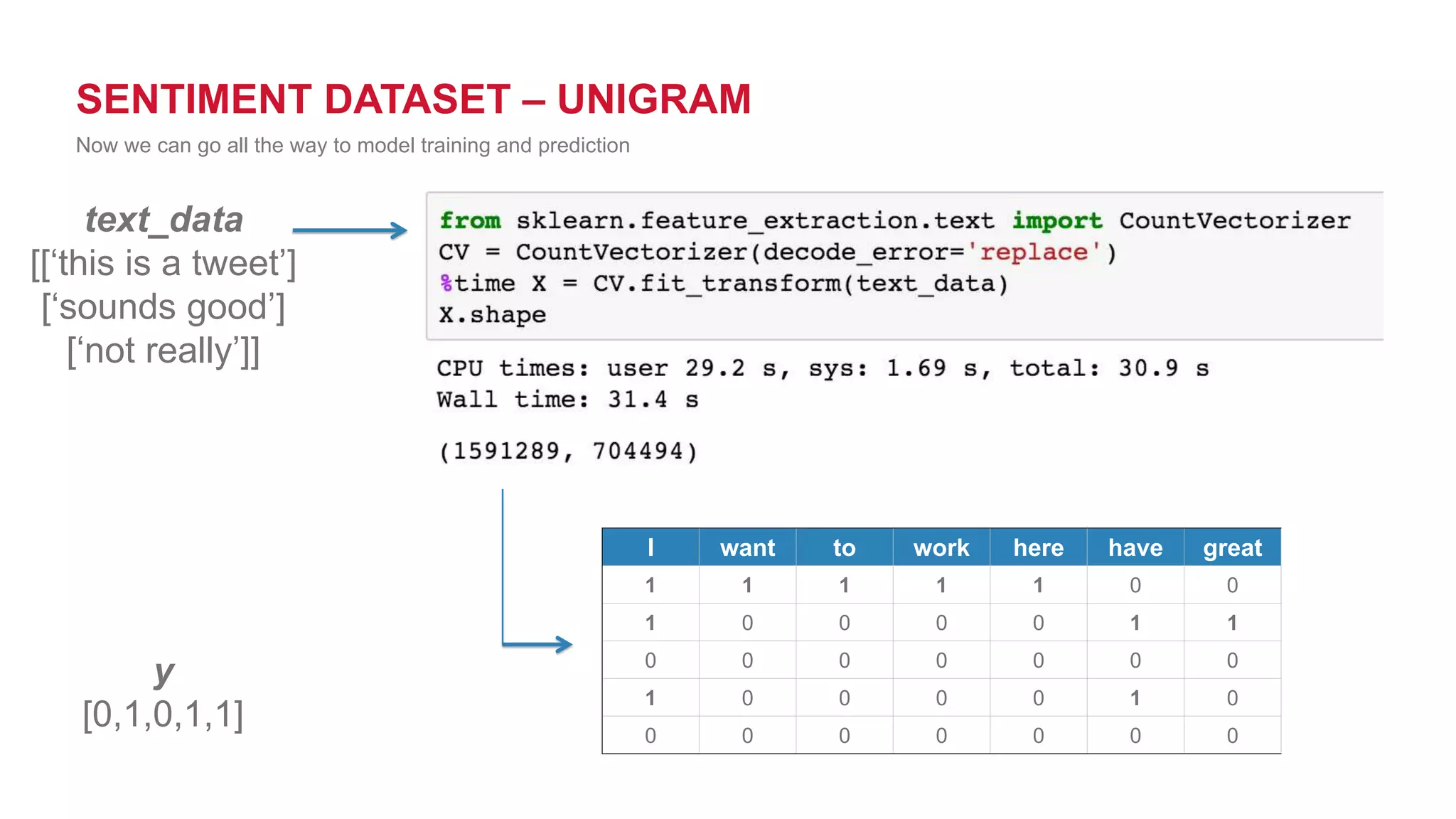Click the 'work' column header
The height and width of the screenshot is (819, 1456).
pyautogui.click(x=941, y=547)
